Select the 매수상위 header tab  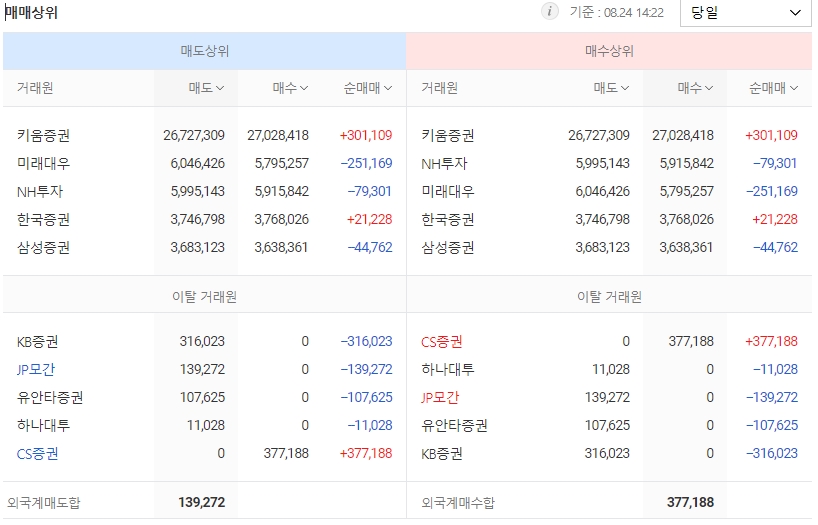pyautogui.click(x=609, y=51)
